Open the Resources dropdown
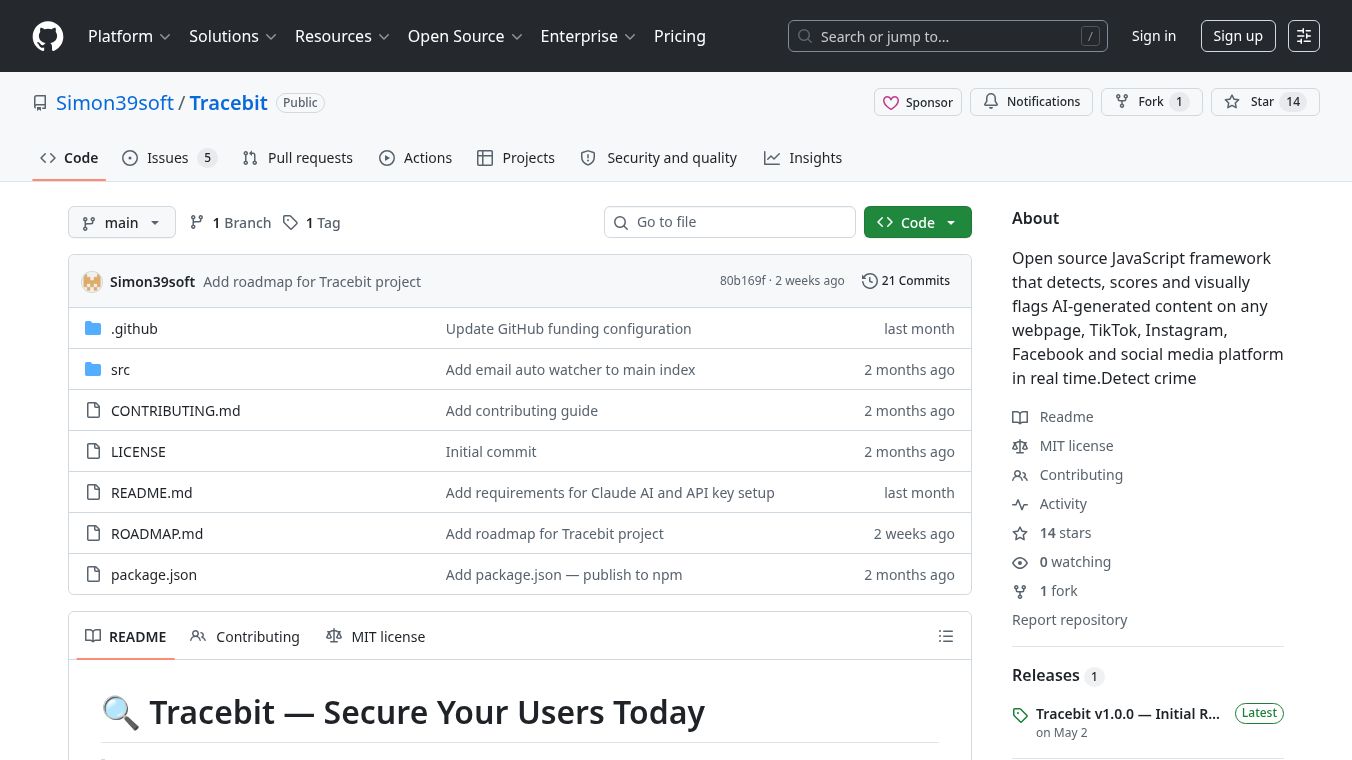 [x=343, y=36]
